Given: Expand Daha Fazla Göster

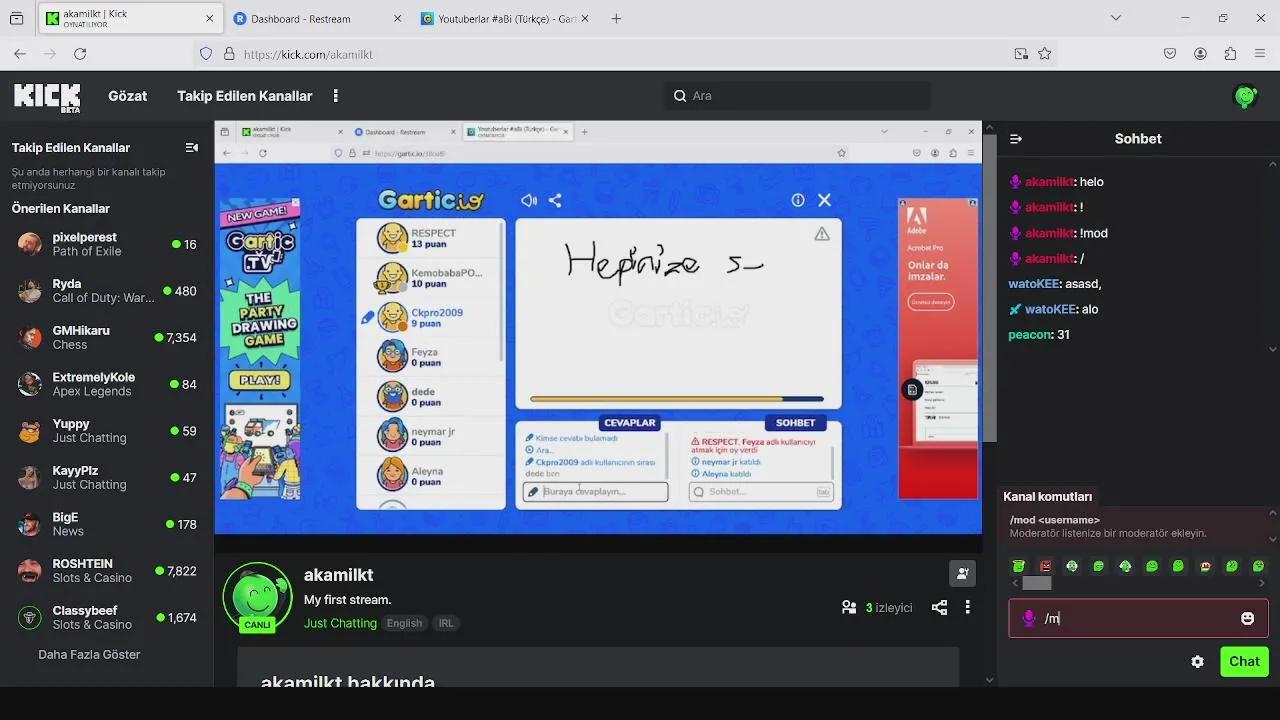Looking at the screenshot, I should (89, 655).
